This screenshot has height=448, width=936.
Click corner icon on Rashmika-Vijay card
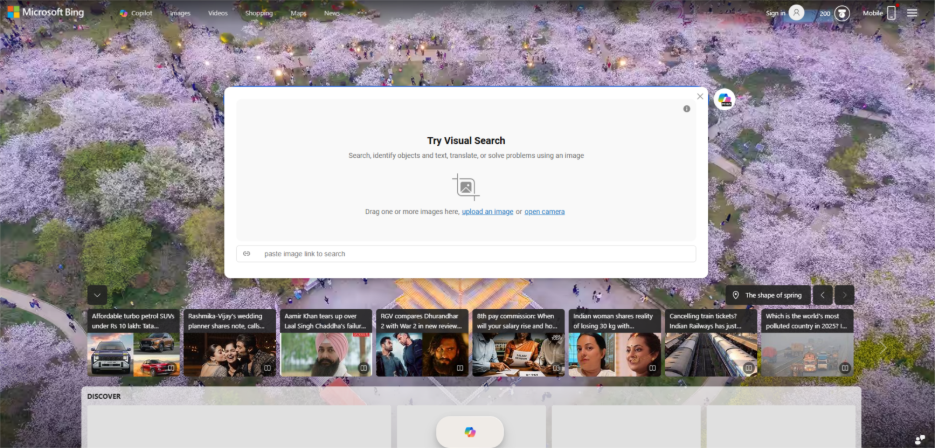coord(267,368)
